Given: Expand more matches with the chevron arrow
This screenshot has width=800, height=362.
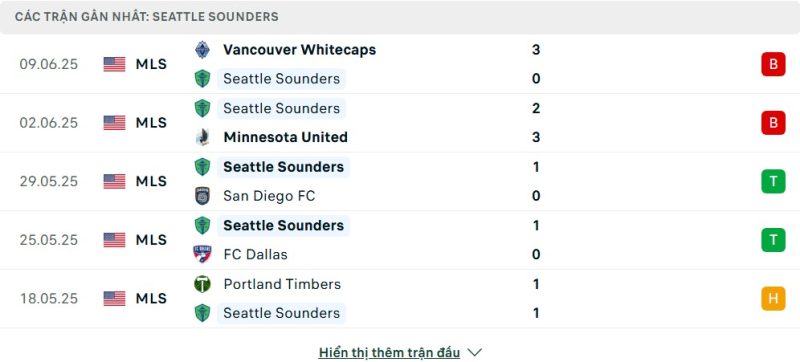Looking at the screenshot, I should point(474,352).
